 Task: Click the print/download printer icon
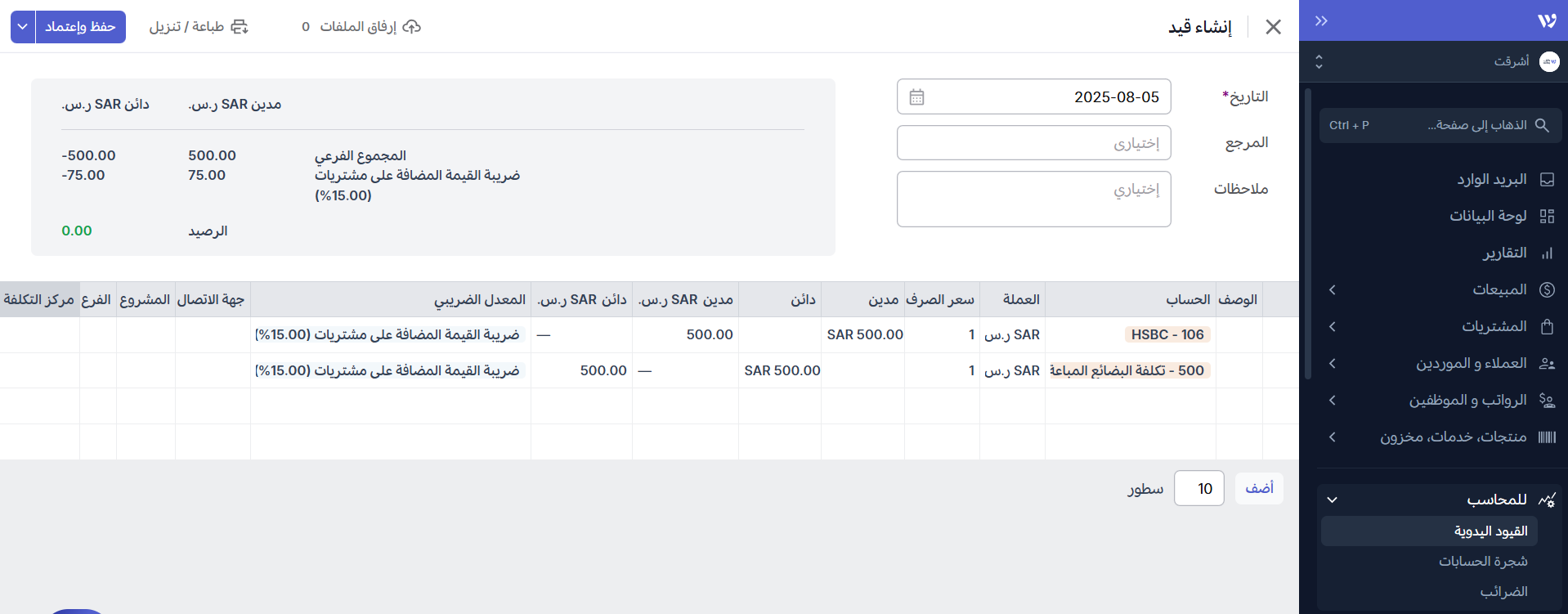[x=239, y=27]
